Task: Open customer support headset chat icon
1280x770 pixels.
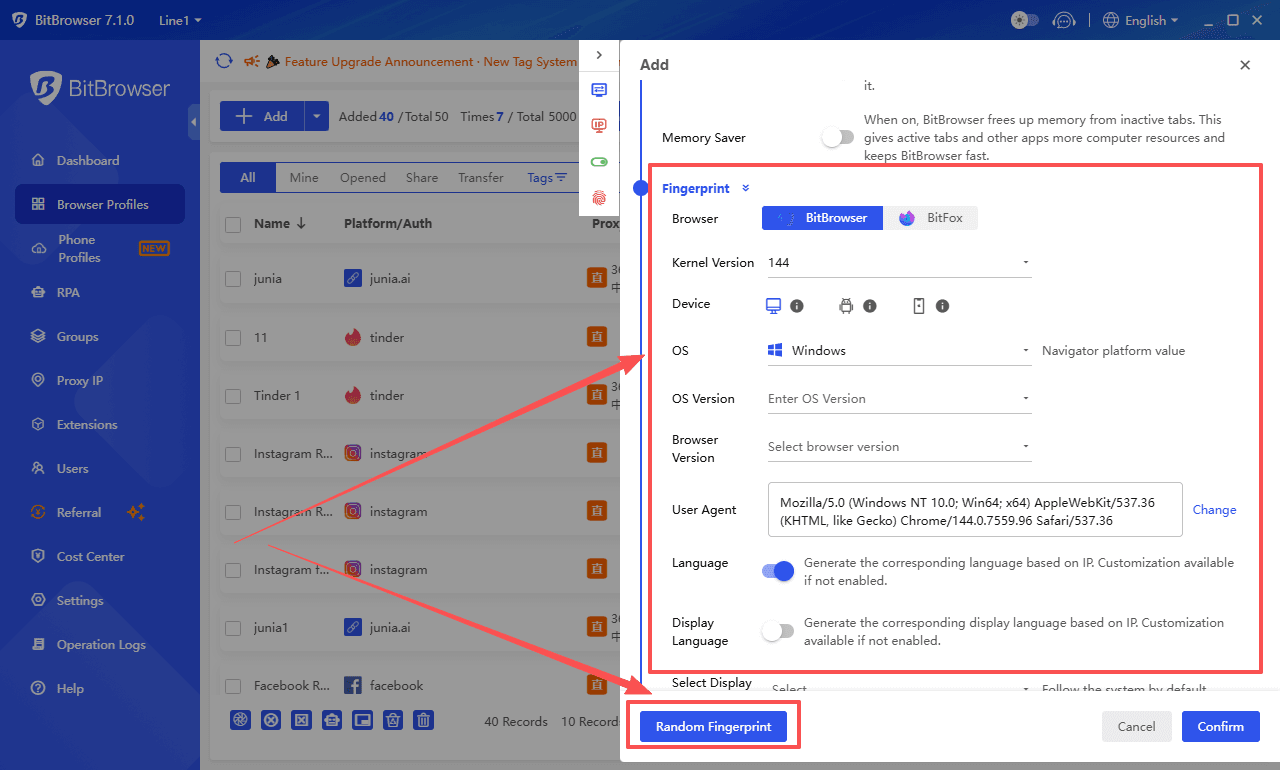Action: (1065, 20)
